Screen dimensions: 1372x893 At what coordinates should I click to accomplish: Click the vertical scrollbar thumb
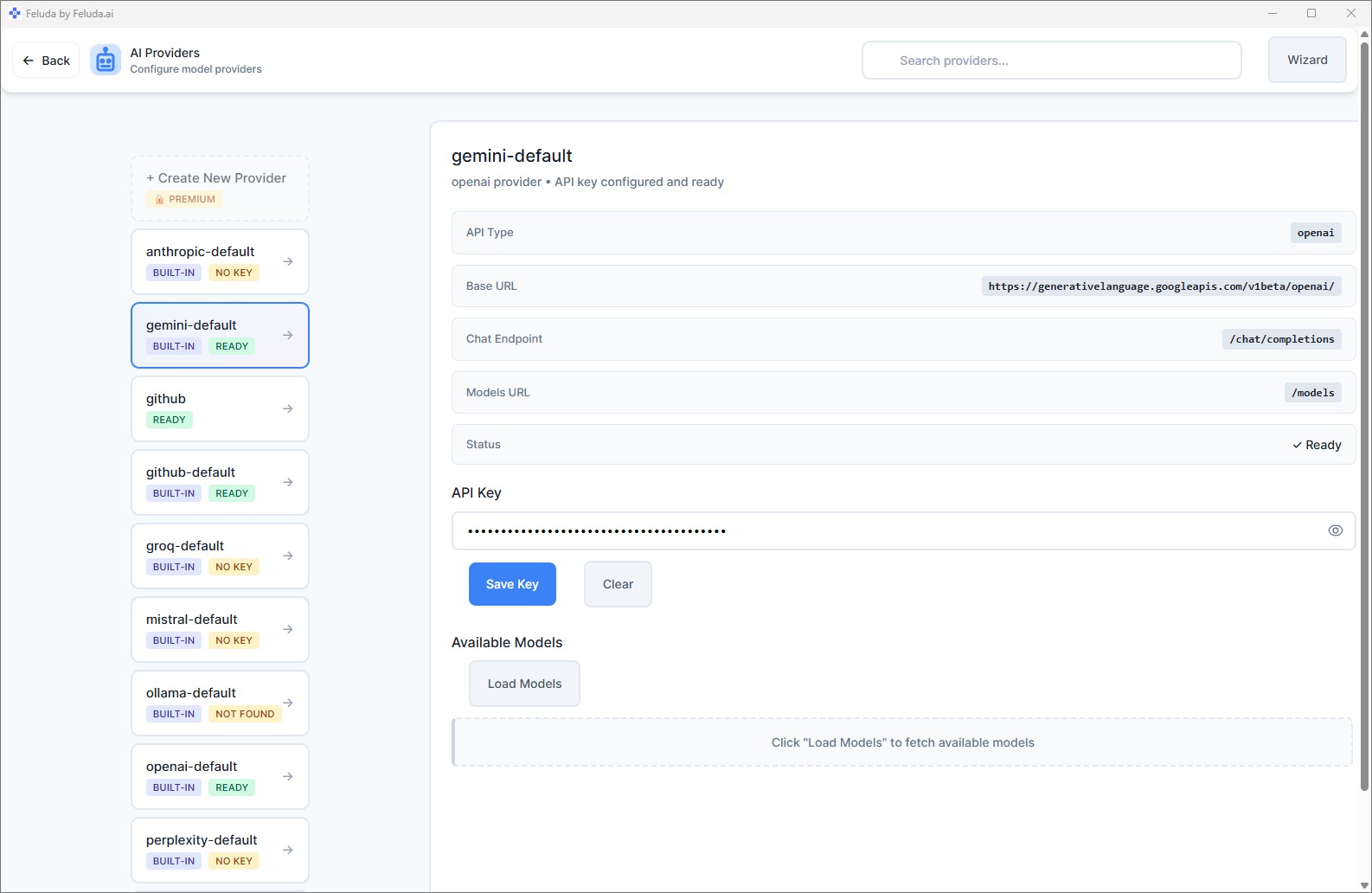[x=1365, y=415]
